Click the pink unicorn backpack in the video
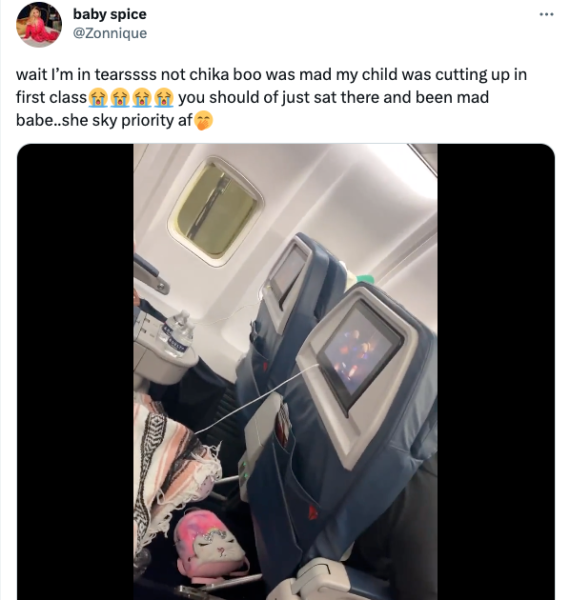Image resolution: width=570 pixels, height=600 pixels. pos(211,542)
